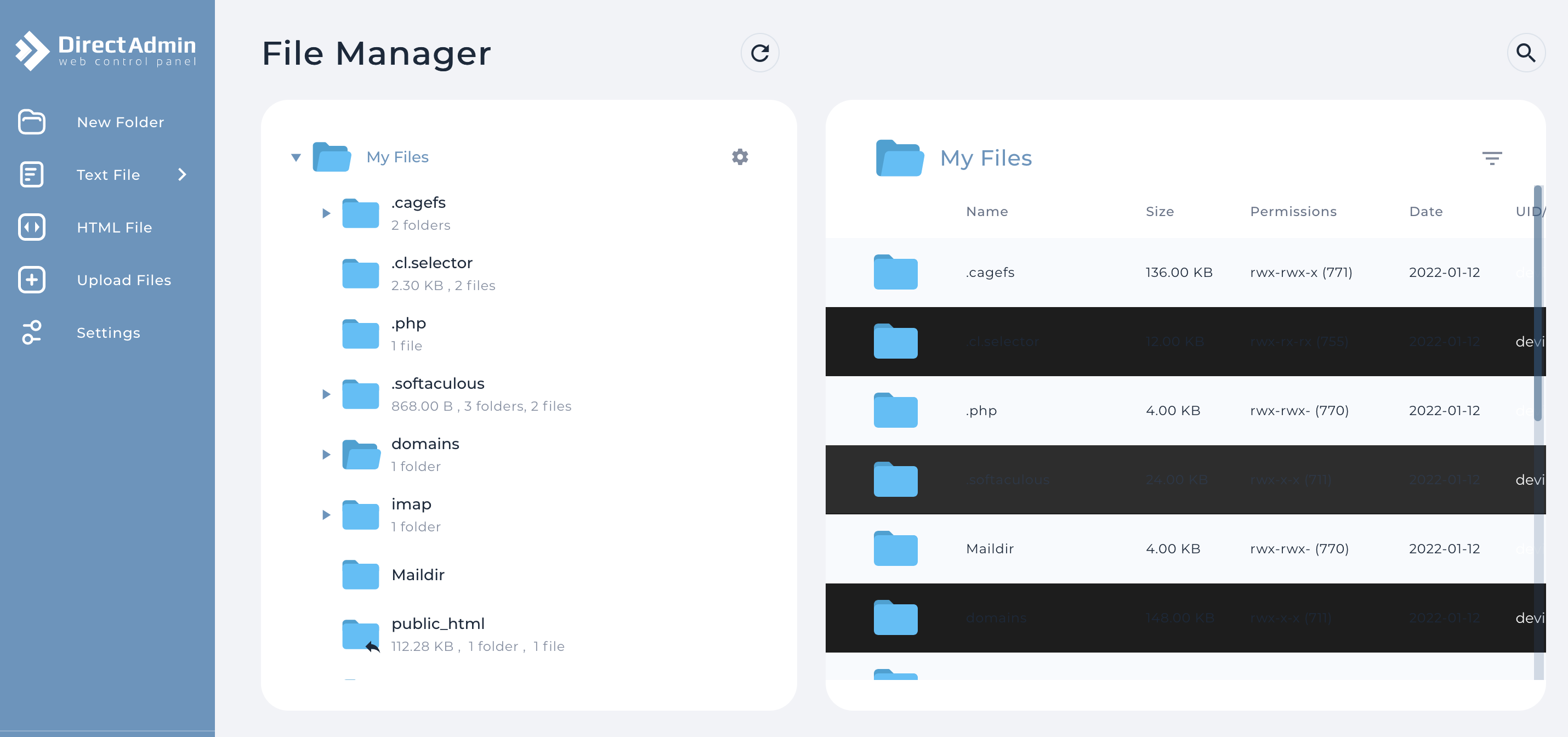This screenshot has width=1568, height=737.
Task: Click Maildir name in the table
Action: coord(990,548)
